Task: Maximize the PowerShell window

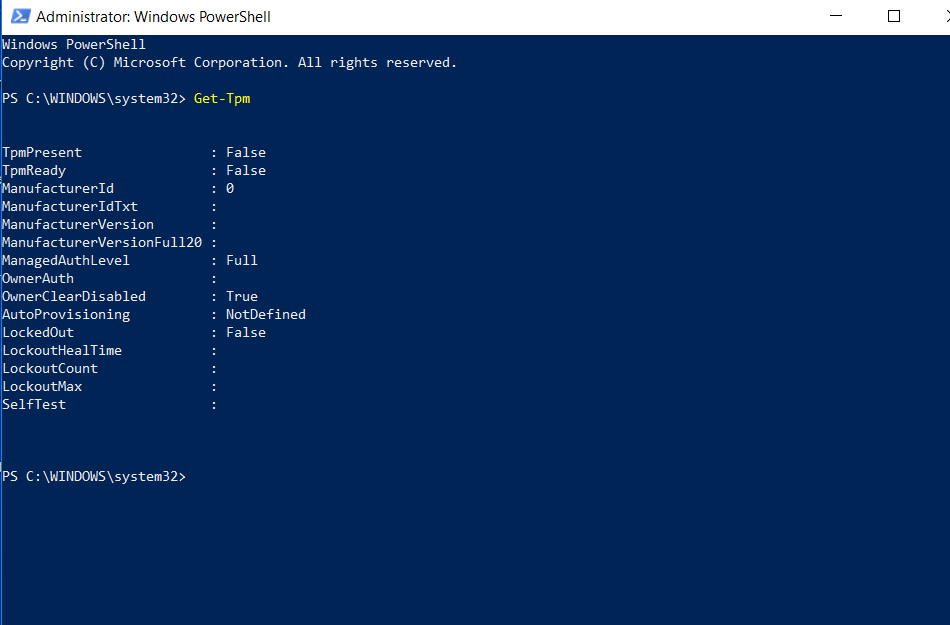Action: [894, 16]
